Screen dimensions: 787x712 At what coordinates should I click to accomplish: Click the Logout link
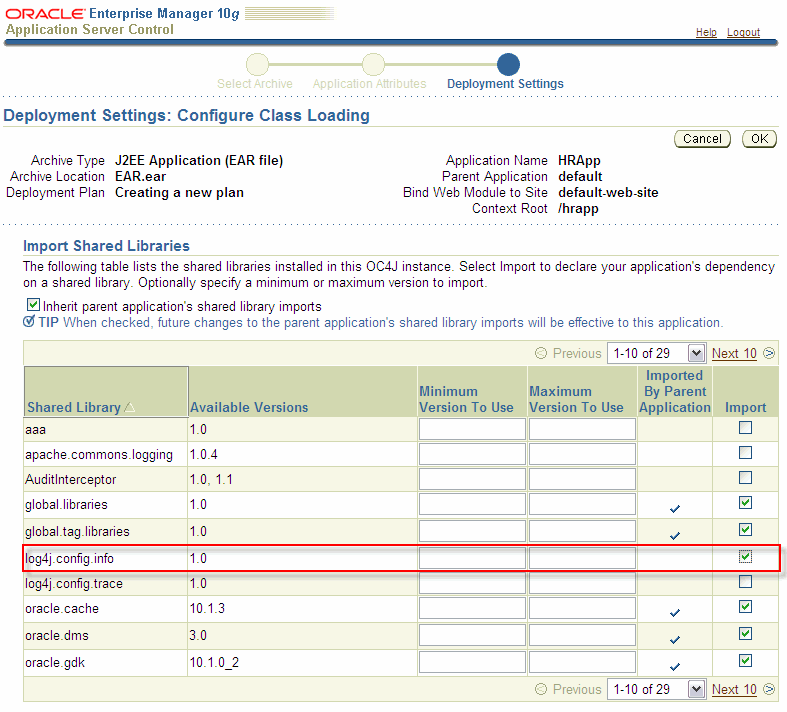[743, 32]
